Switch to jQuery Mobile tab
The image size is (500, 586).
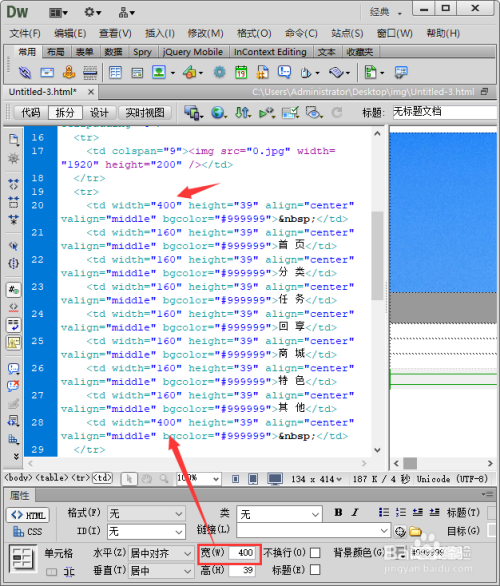tap(193, 52)
